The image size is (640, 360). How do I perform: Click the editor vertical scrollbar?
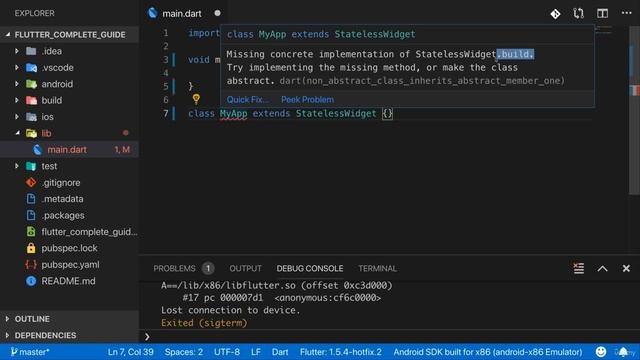pos(634,110)
